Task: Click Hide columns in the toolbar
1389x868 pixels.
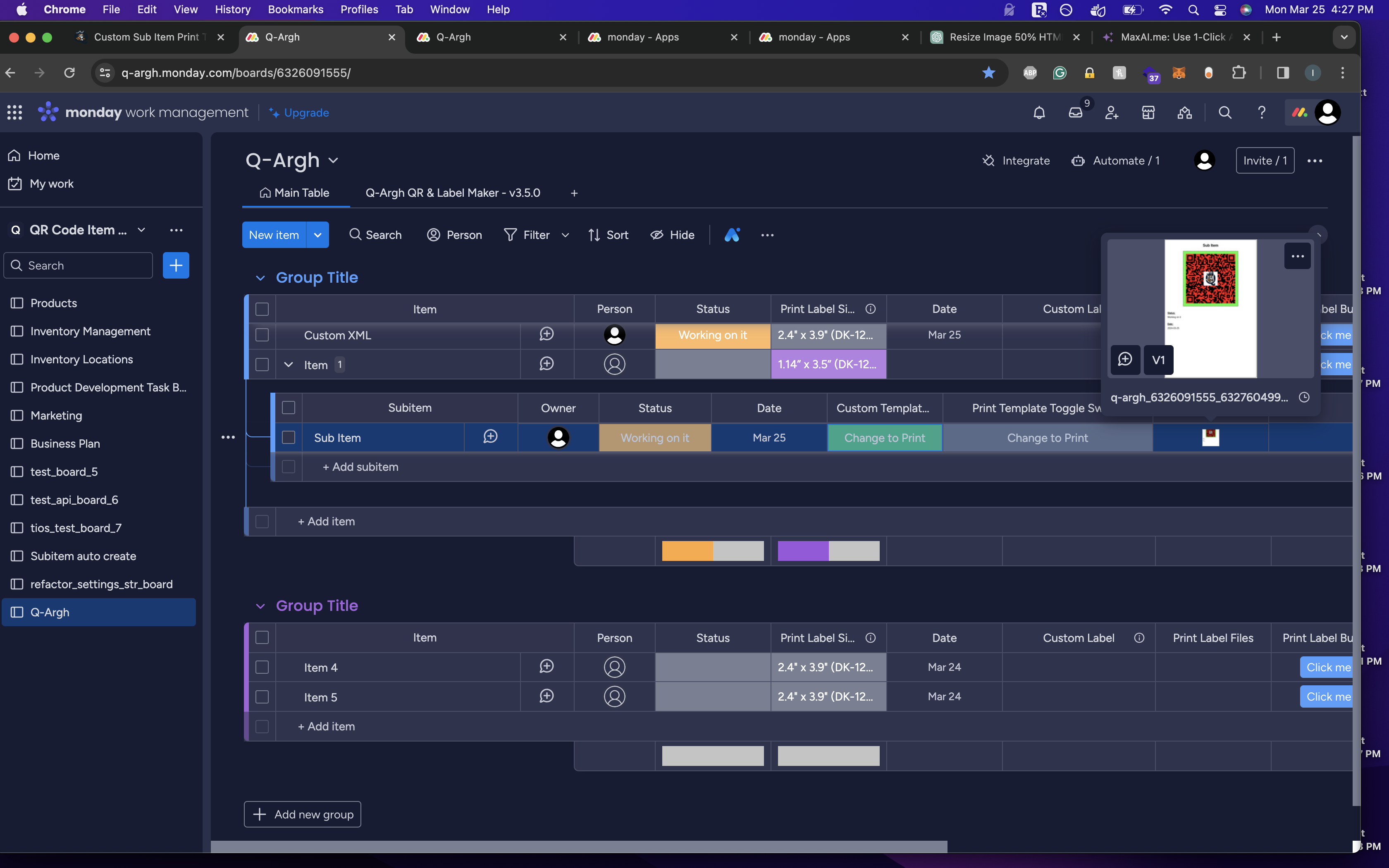Action: [672, 235]
